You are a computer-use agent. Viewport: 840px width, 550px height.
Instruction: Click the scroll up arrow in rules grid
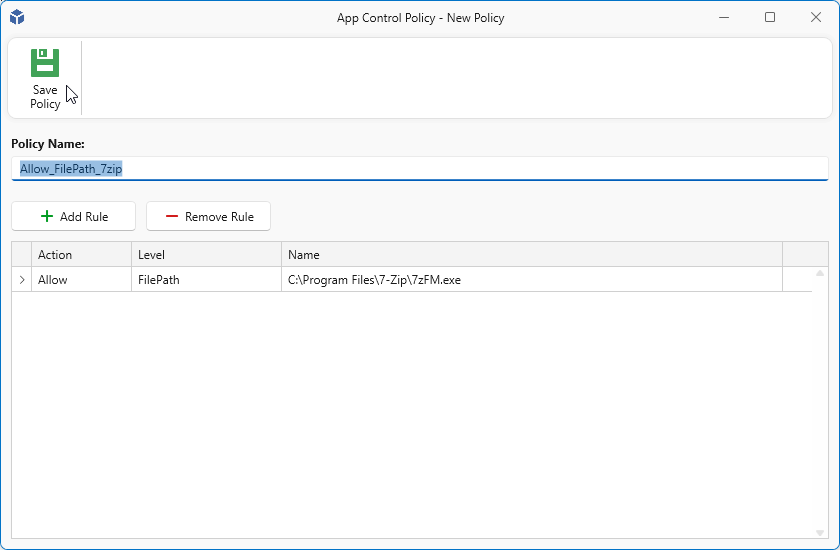pos(820,273)
